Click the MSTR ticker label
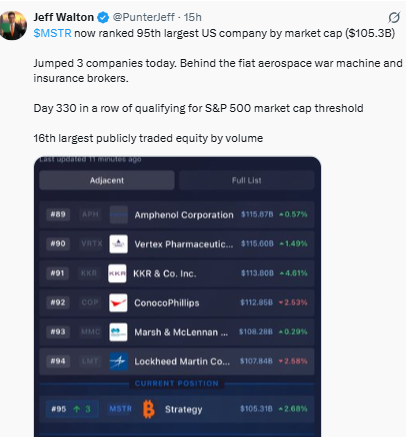 tap(121, 409)
